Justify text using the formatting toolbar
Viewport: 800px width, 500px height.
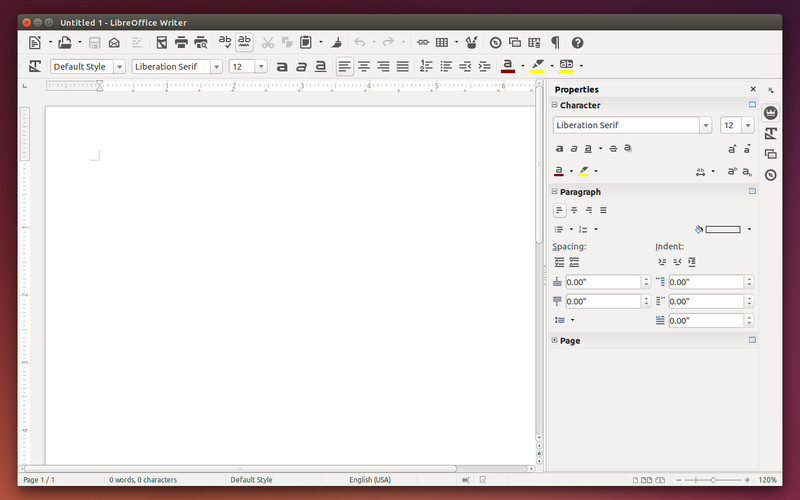(403, 66)
